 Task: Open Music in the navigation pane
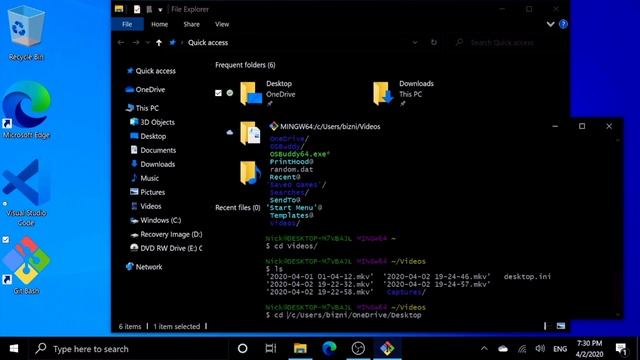(x=149, y=178)
